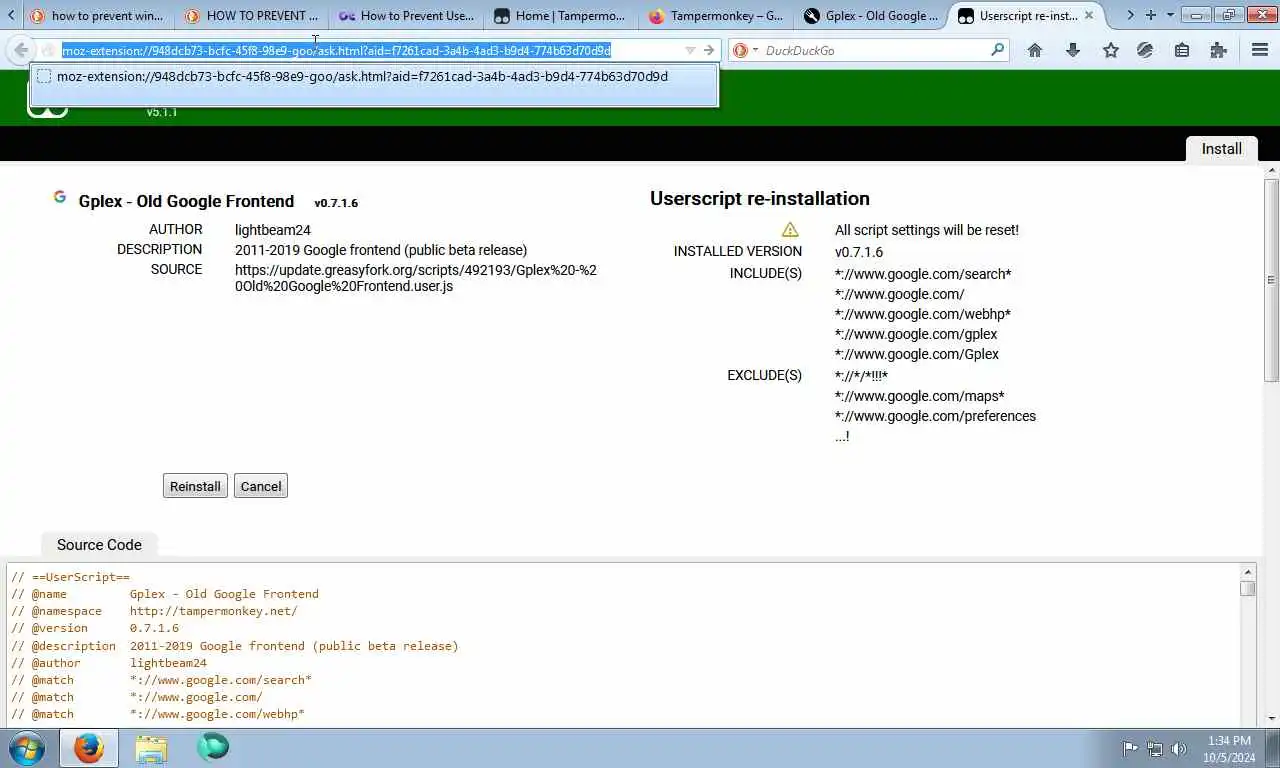The width and height of the screenshot is (1280, 768).
Task: Open the Windows Start button
Action: (x=26, y=748)
